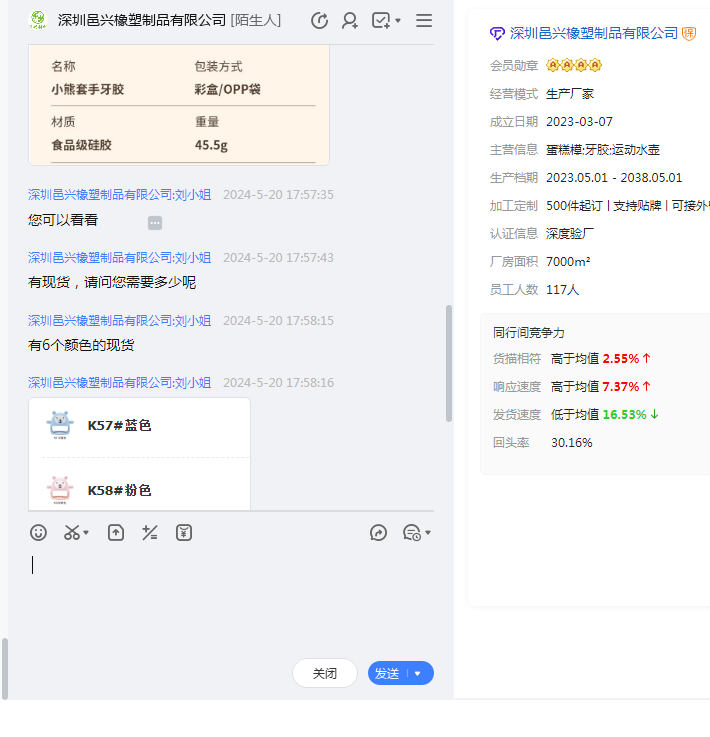This screenshot has width=710, height=737.
Task: Click the chat history clock-bubble icon
Action: 411,533
